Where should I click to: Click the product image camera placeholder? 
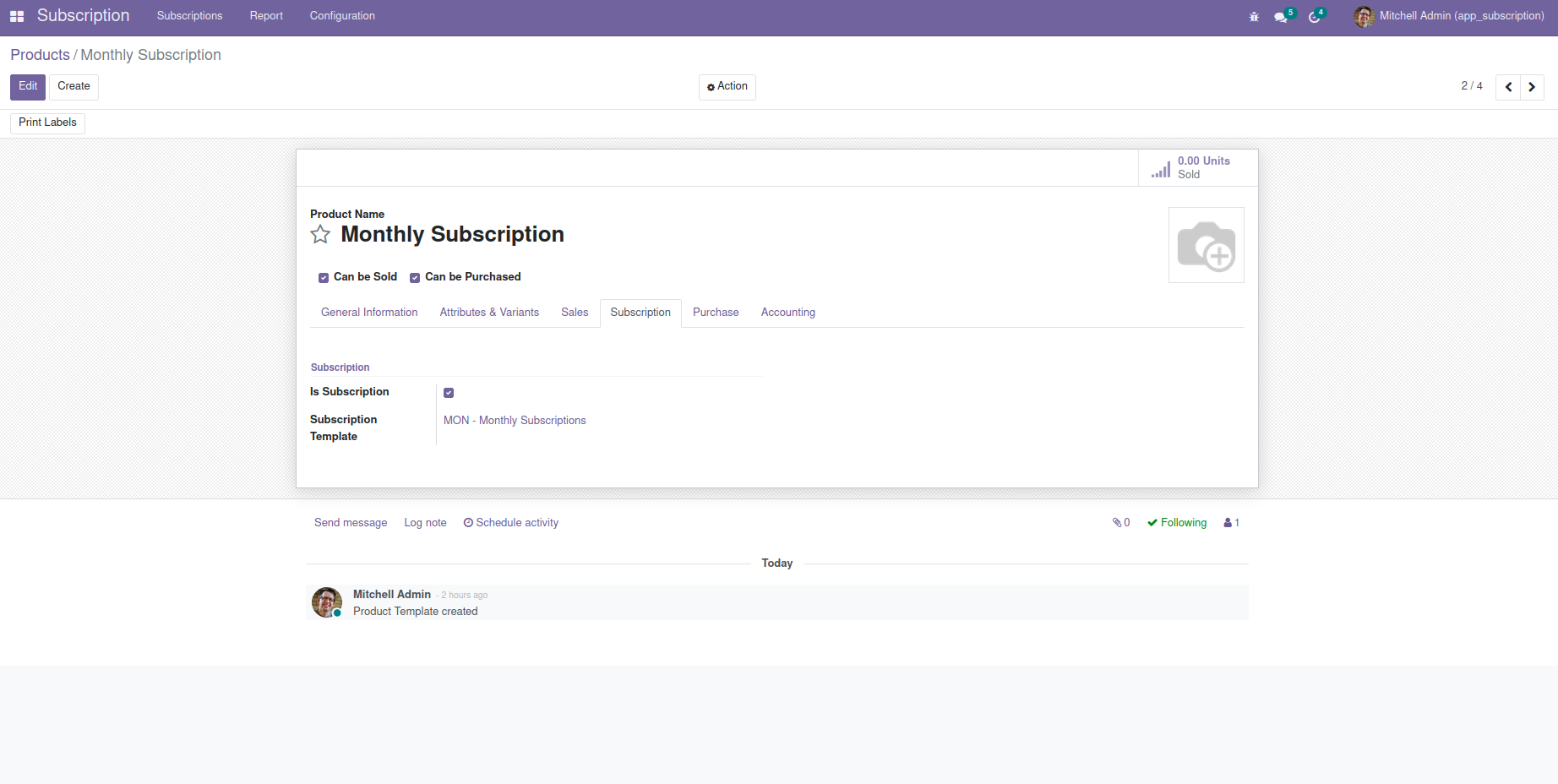click(x=1206, y=245)
